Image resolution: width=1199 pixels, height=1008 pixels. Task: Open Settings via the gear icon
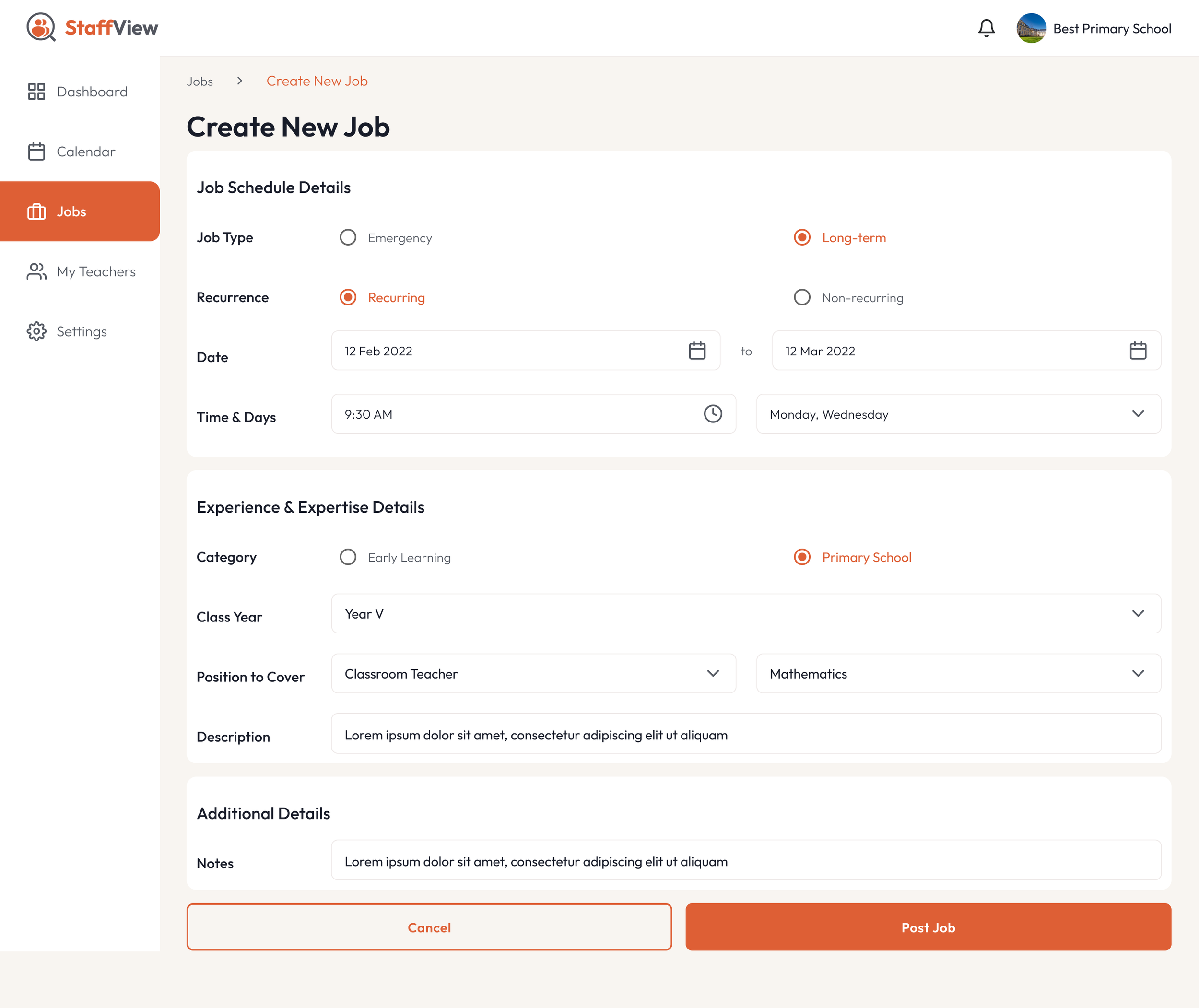(36, 331)
